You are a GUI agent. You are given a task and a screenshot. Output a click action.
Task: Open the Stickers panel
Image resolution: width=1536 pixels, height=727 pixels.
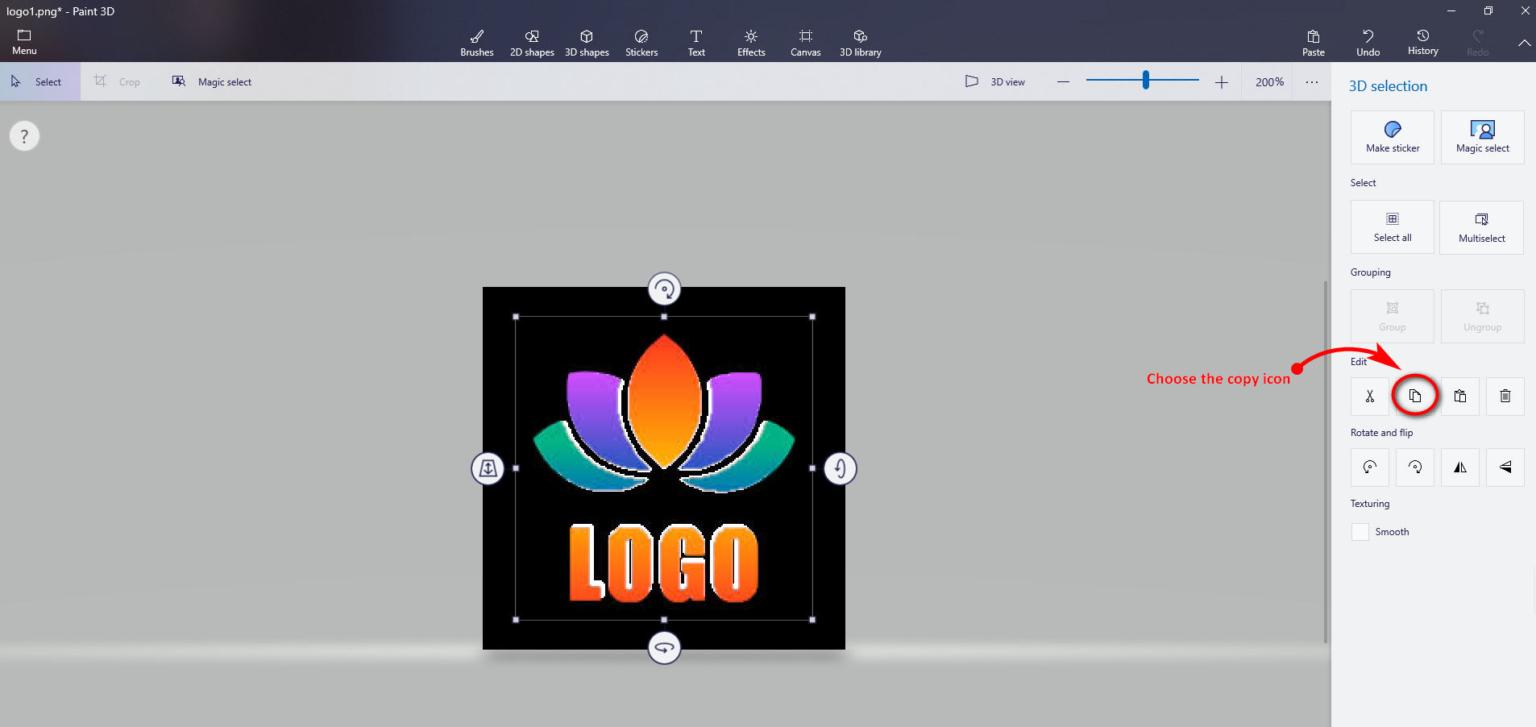641,42
